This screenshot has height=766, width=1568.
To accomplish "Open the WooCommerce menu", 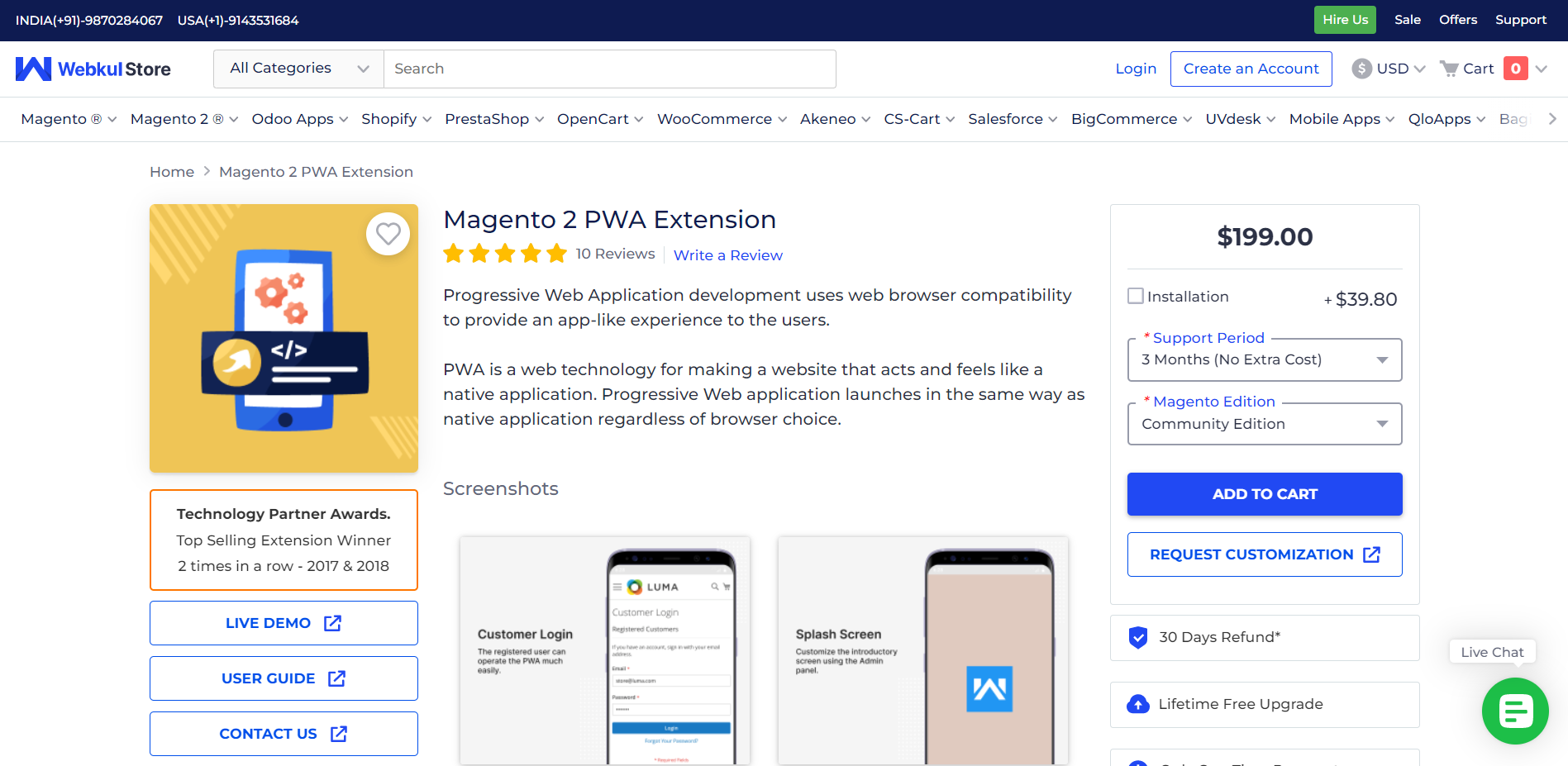I will tap(722, 119).
